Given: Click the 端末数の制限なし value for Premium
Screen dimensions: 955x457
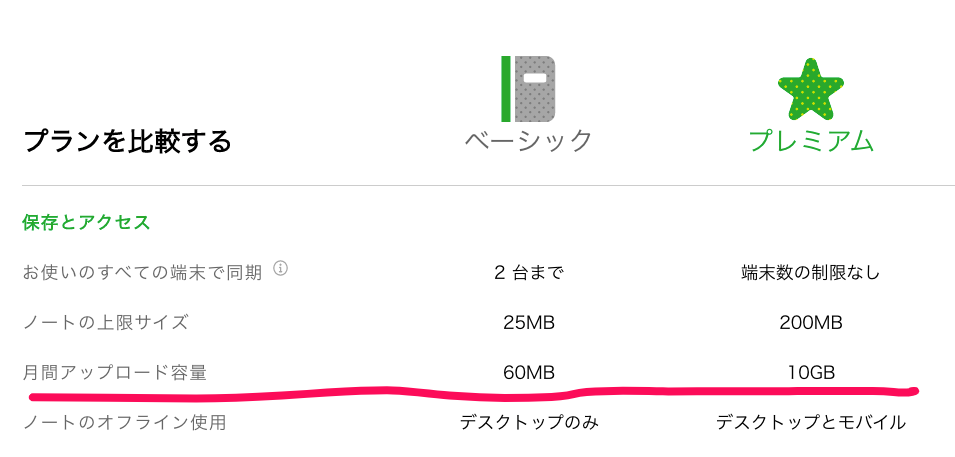Looking at the screenshot, I should [811, 272].
